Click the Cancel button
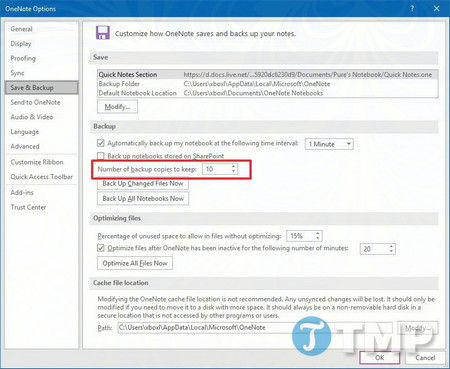This screenshot has width=450, height=369. (425, 358)
